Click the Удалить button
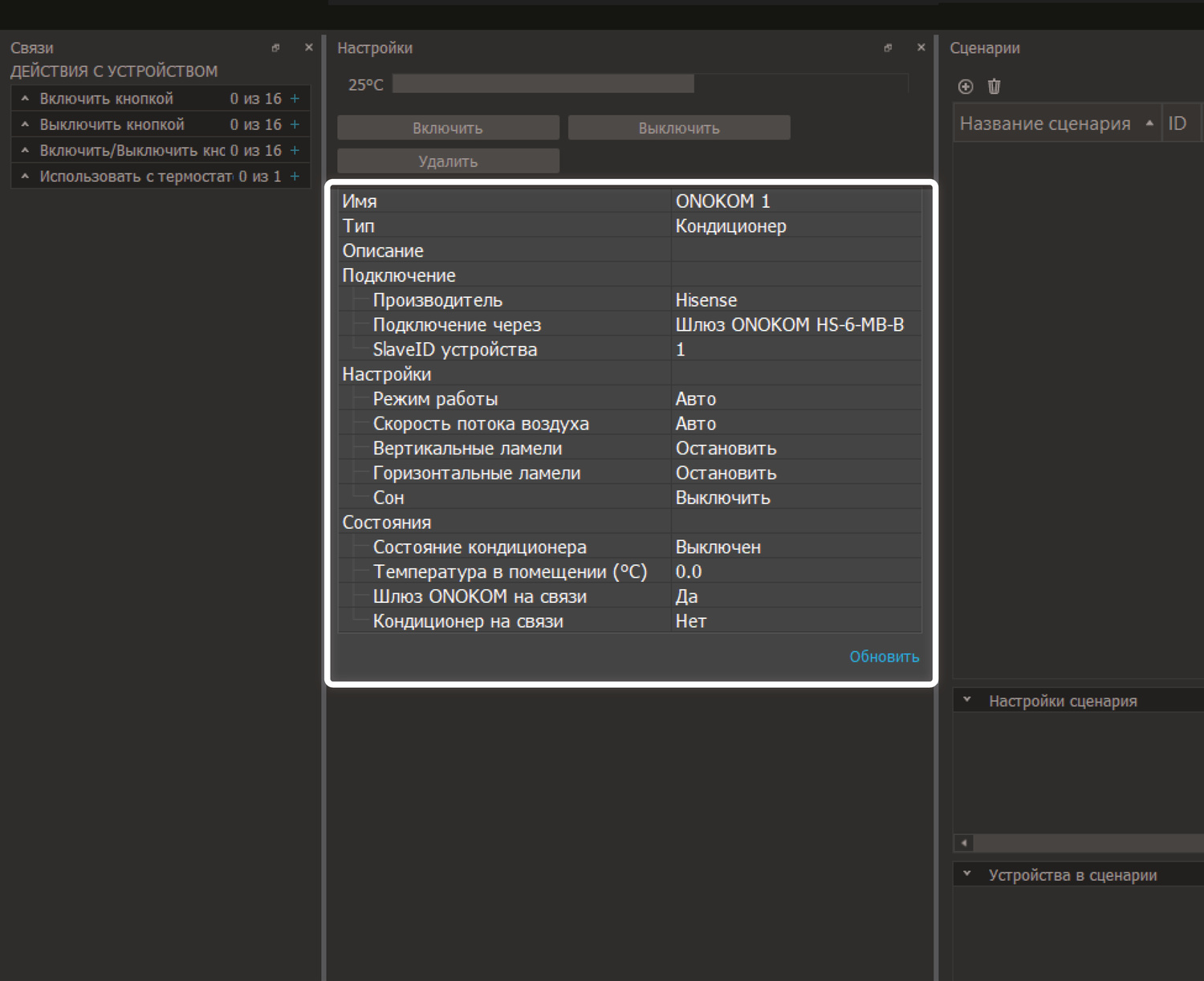The width and height of the screenshot is (1204, 981). point(448,161)
